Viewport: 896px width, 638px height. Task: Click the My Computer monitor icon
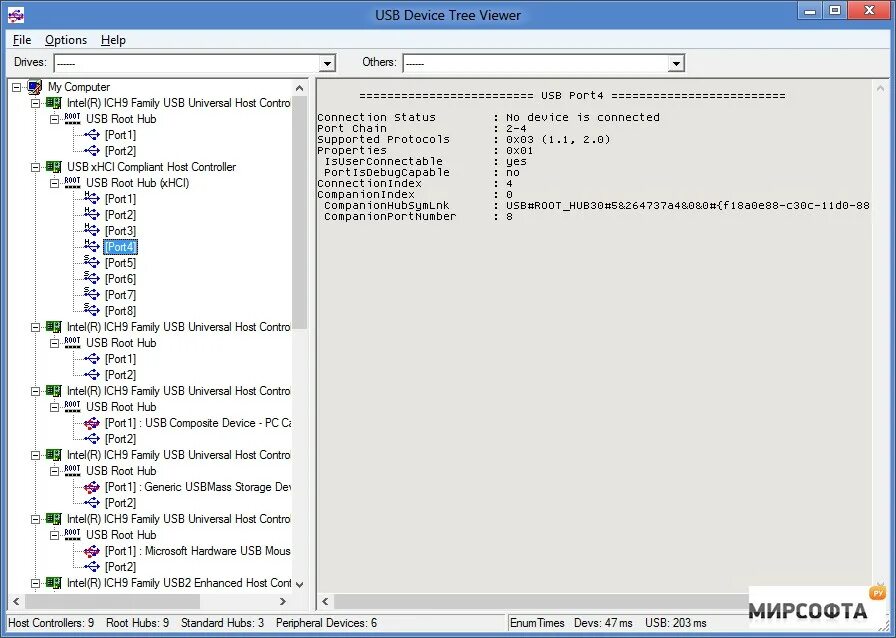35,87
